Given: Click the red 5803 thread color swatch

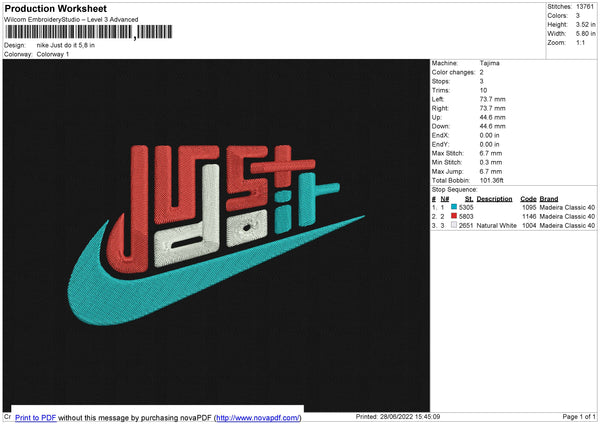Looking at the screenshot, I should point(454,216).
